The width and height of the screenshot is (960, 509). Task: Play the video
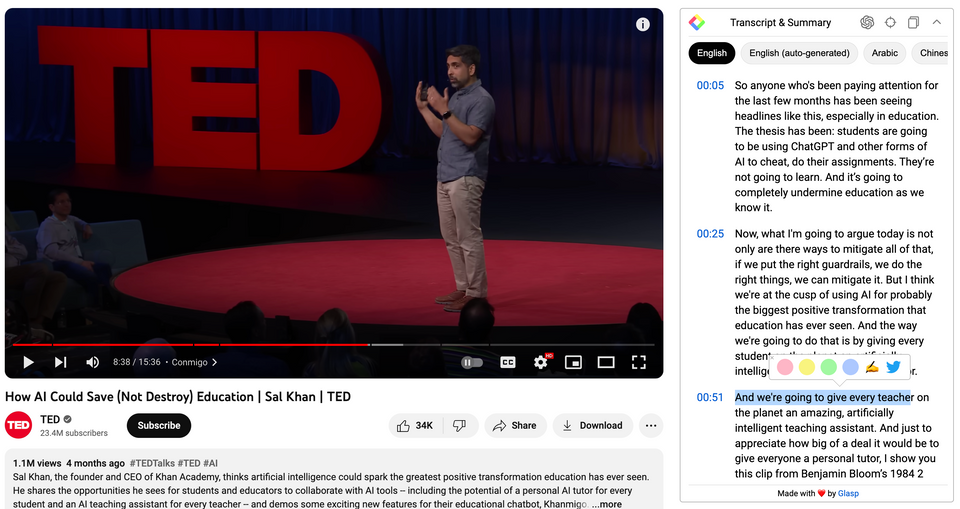[x=28, y=362]
